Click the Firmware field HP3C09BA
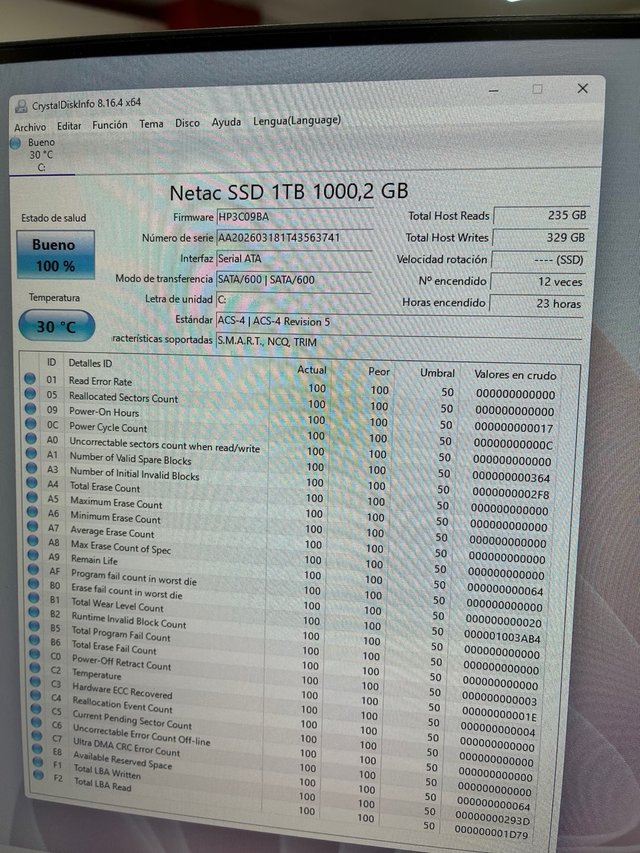 pyautogui.click(x=294, y=217)
